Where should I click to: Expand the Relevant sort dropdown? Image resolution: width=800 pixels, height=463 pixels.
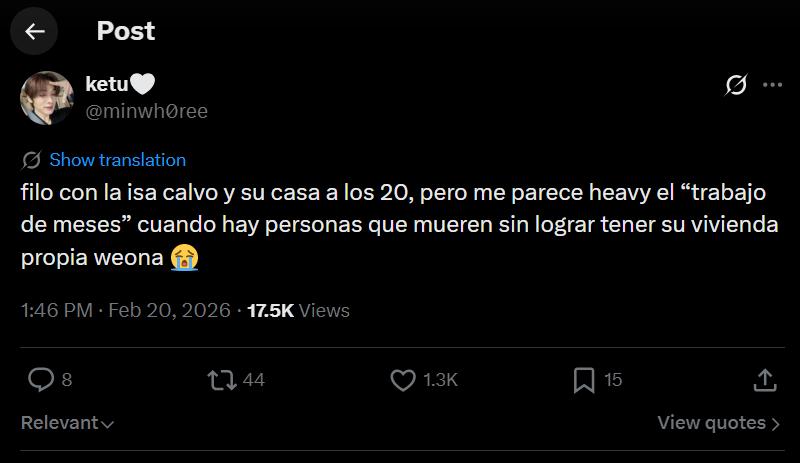(x=67, y=423)
